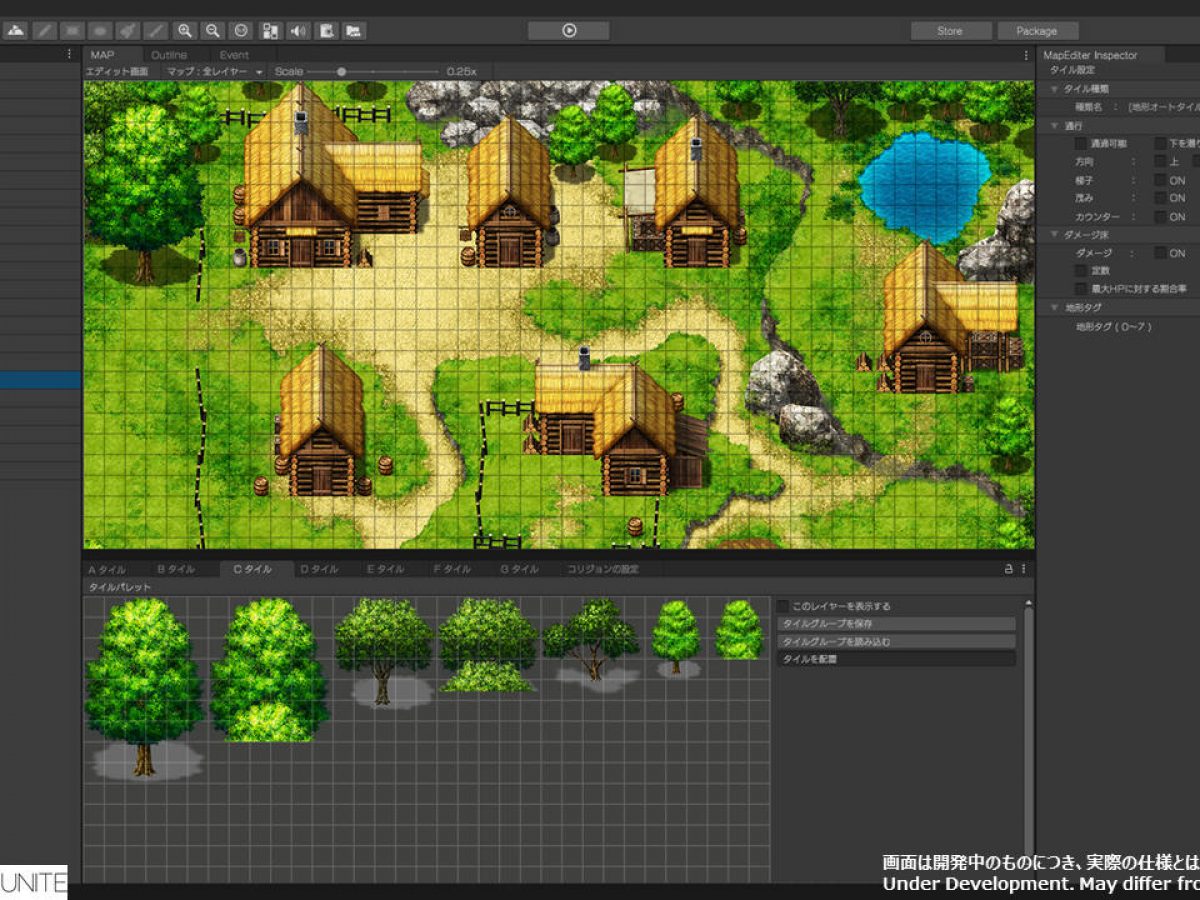Viewport: 1200px width, 900px height.
Task: Click the タイルグループを保存 button
Action: 896,624
